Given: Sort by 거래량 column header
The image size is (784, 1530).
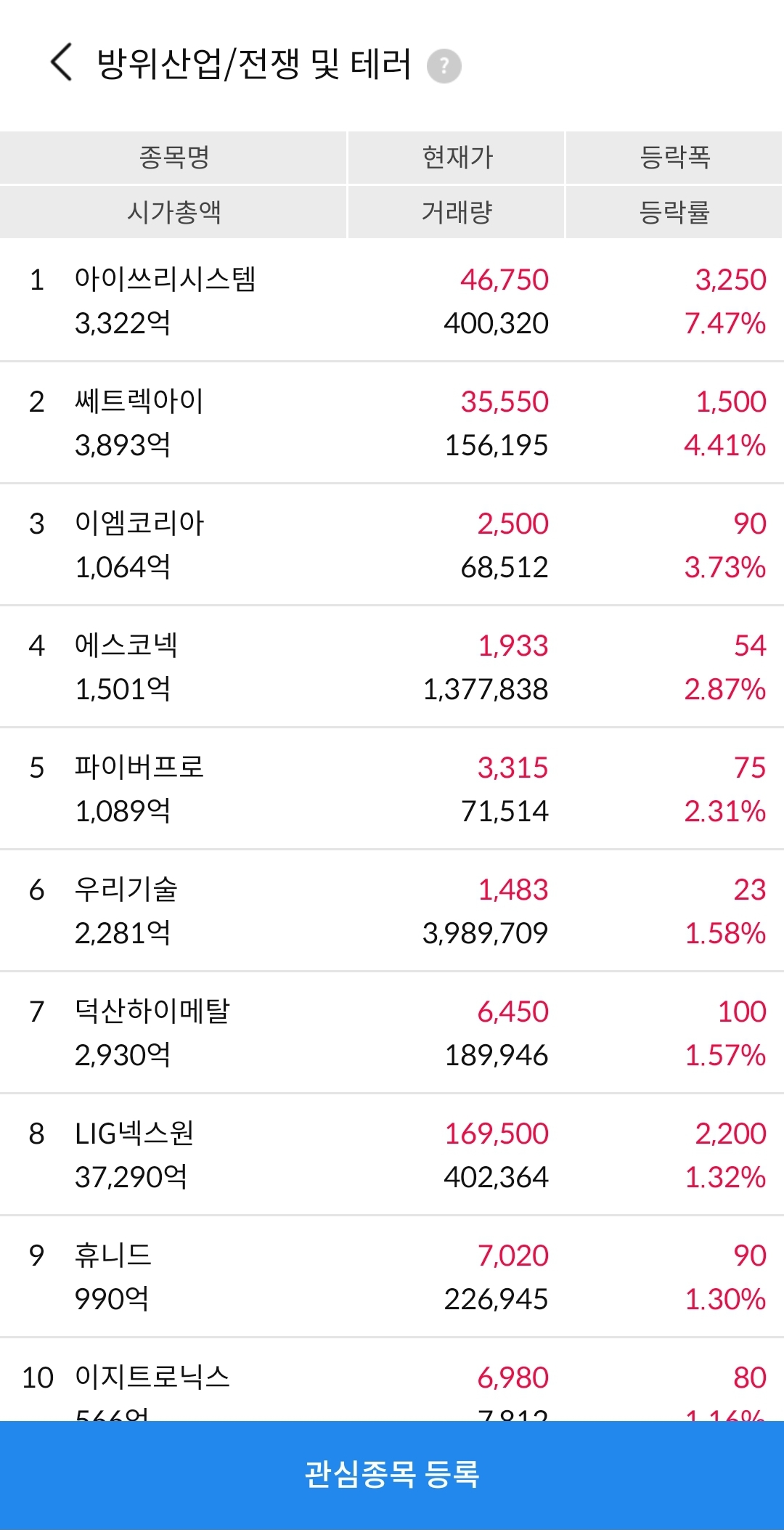Looking at the screenshot, I should pos(457,212).
